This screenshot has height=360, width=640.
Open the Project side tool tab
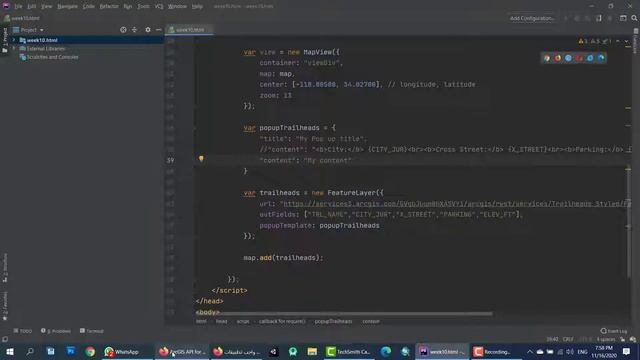tap(5, 40)
